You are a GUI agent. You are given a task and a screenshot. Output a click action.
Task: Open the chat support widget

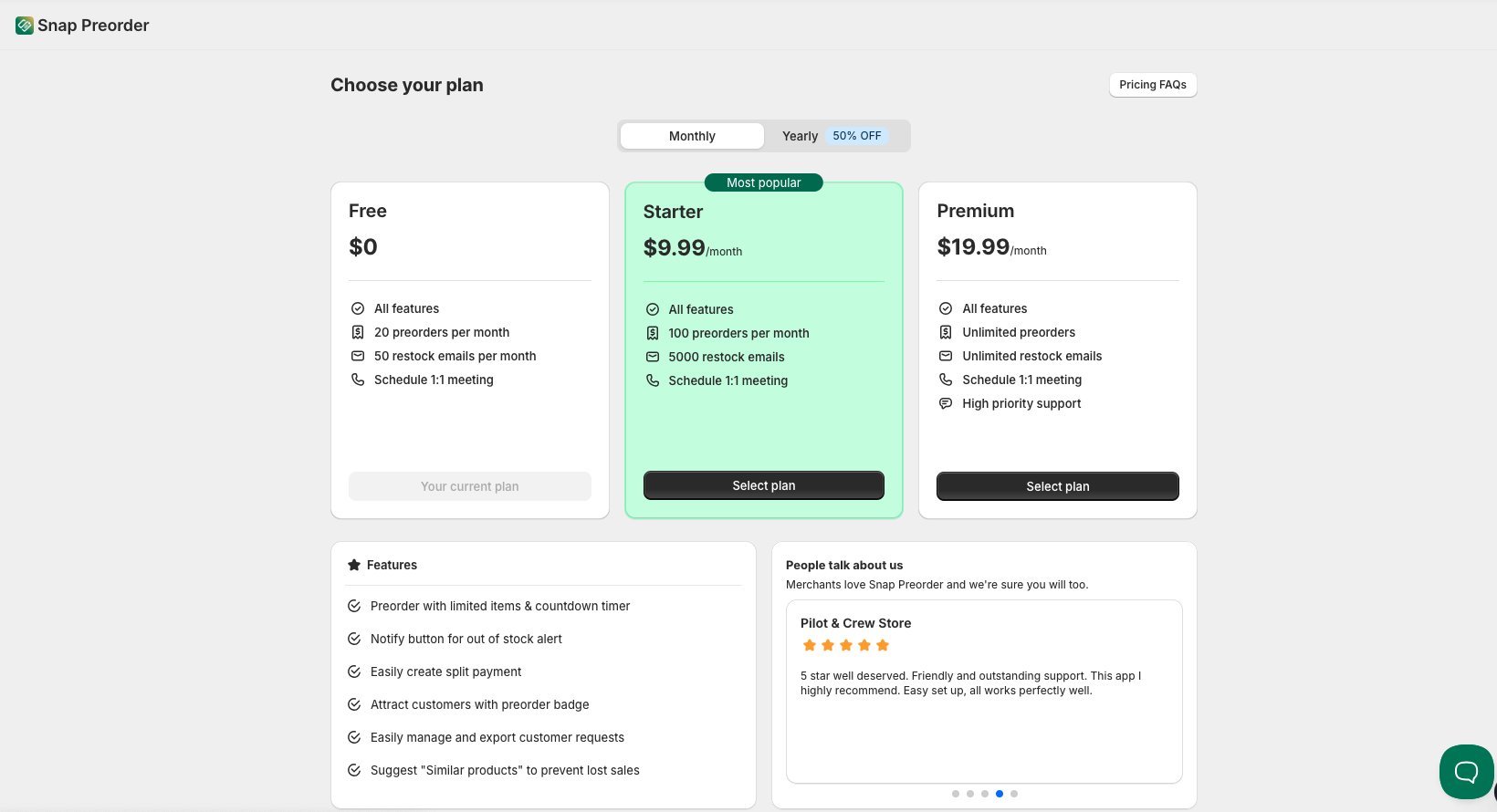click(1466, 772)
